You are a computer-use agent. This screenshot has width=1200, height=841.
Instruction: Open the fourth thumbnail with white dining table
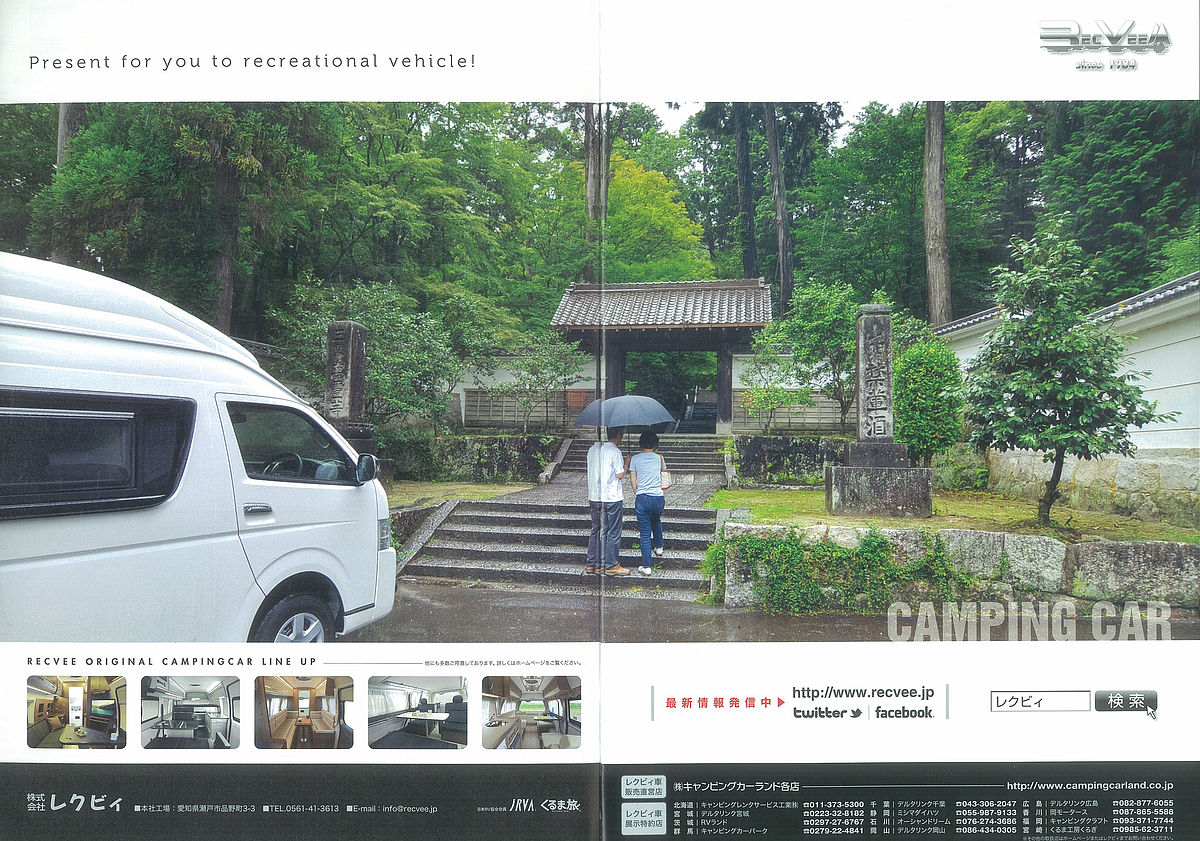(x=417, y=712)
